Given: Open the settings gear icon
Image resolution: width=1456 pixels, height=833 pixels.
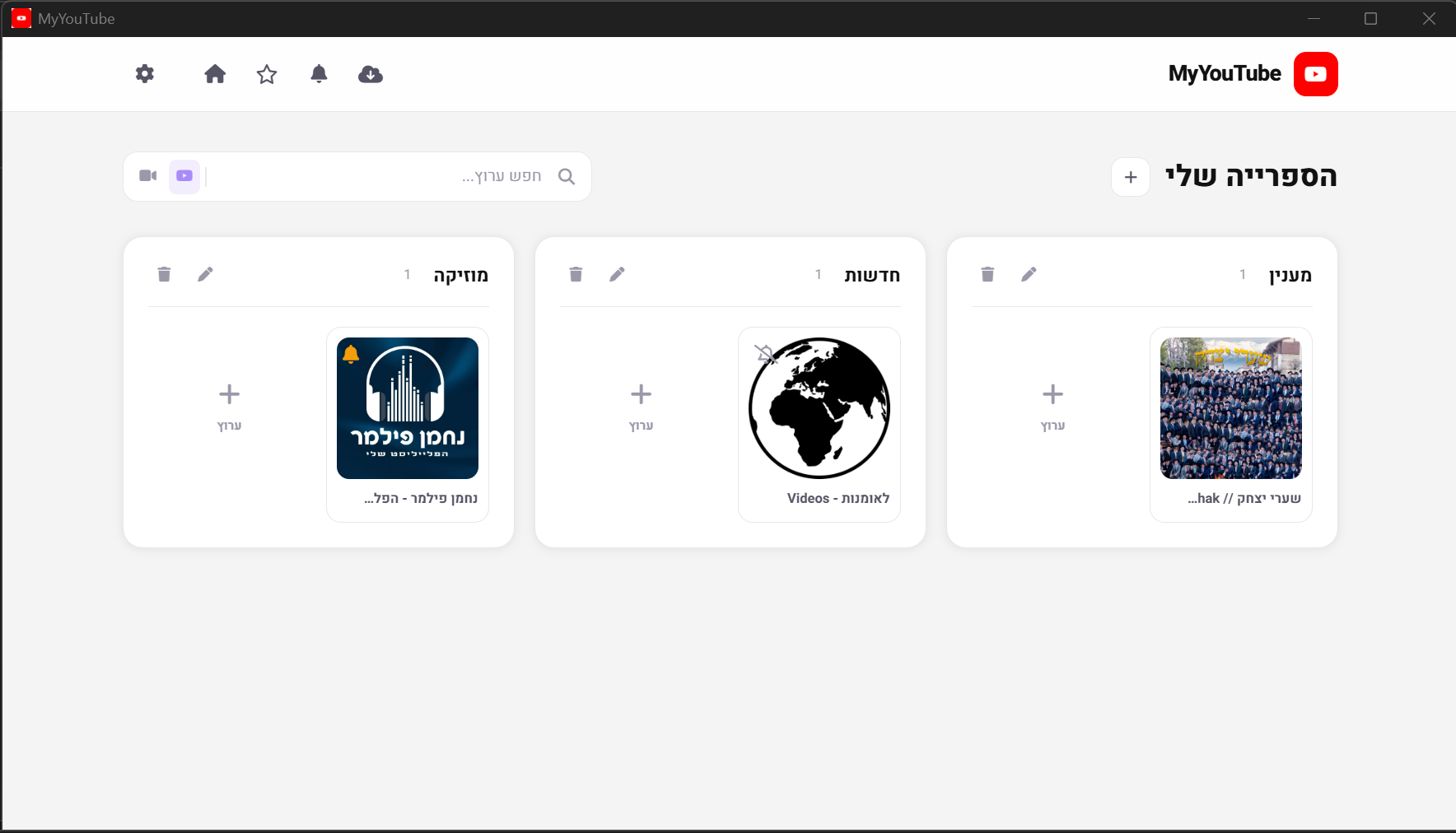Looking at the screenshot, I should (x=145, y=74).
